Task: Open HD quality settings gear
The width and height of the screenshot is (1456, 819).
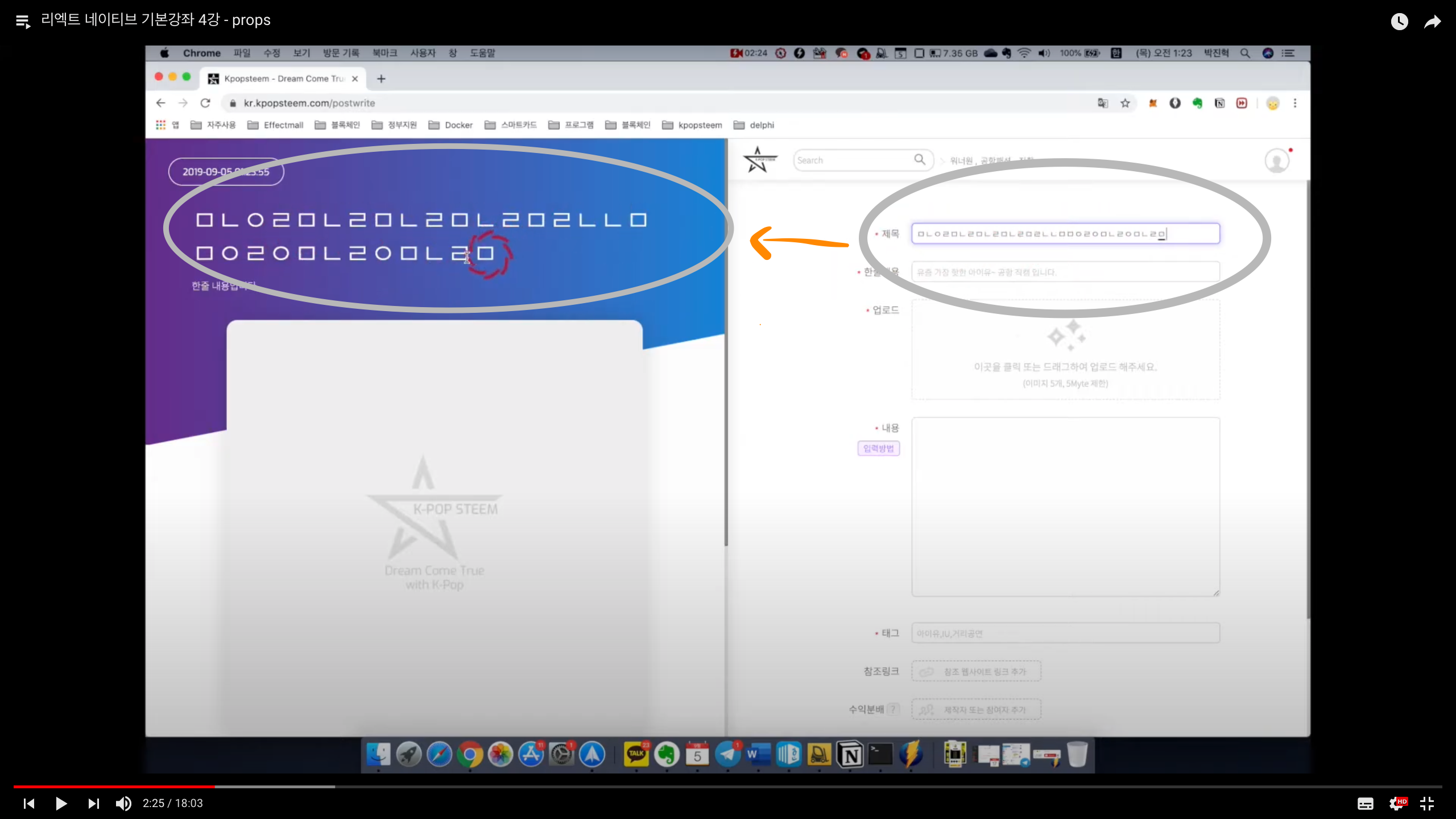Action: pyautogui.click(x=1397, y=803)
